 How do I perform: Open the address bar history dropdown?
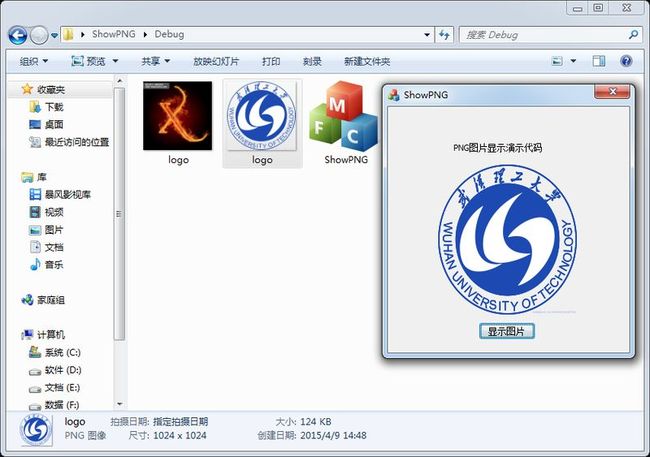click(427, 35)
